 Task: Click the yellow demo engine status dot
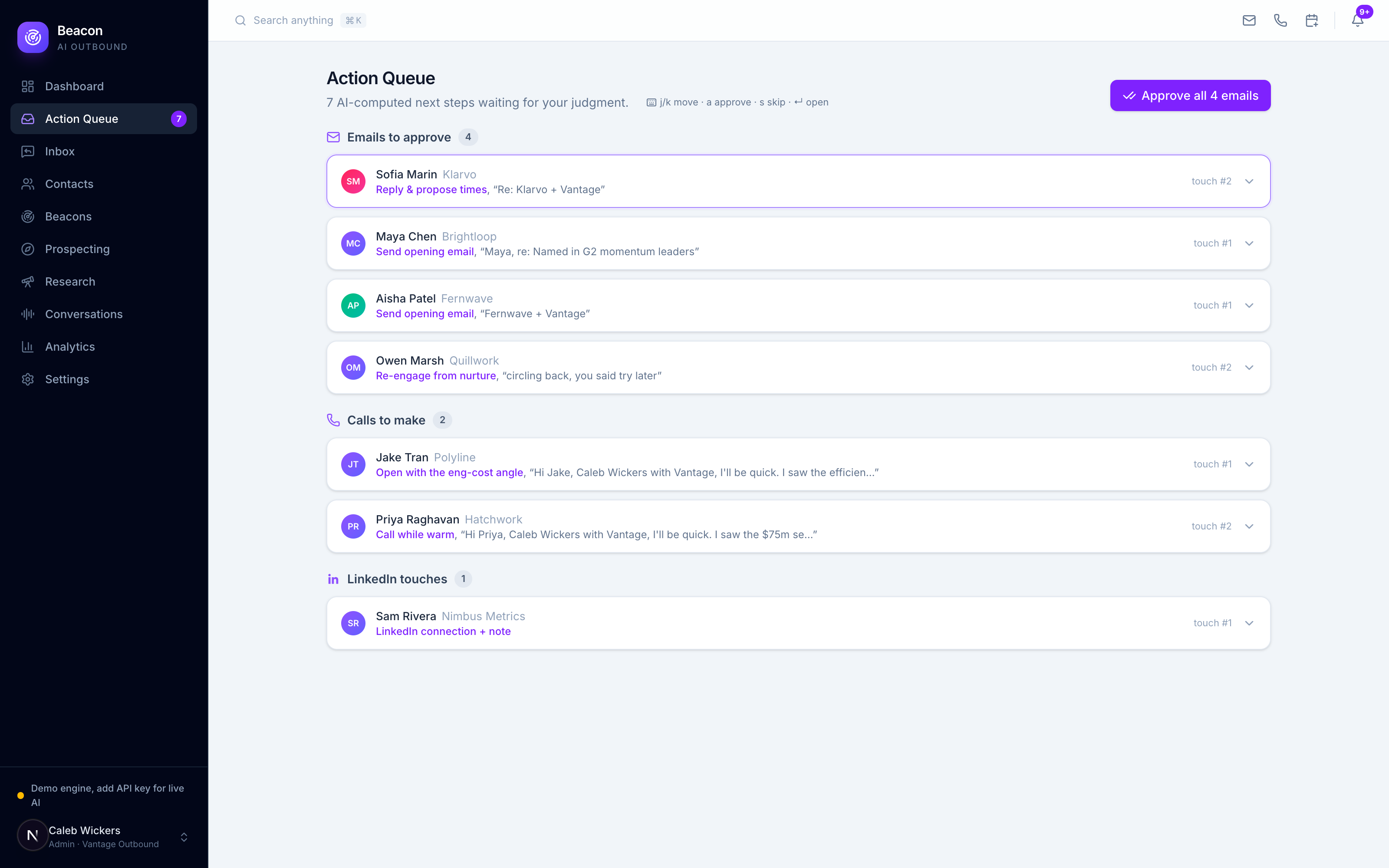coord(21,796)
